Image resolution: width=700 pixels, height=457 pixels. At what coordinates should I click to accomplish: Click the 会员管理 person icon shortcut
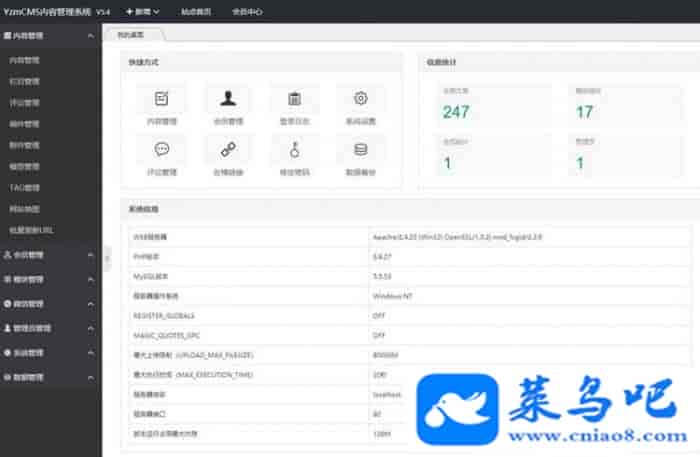coord(228,99)
